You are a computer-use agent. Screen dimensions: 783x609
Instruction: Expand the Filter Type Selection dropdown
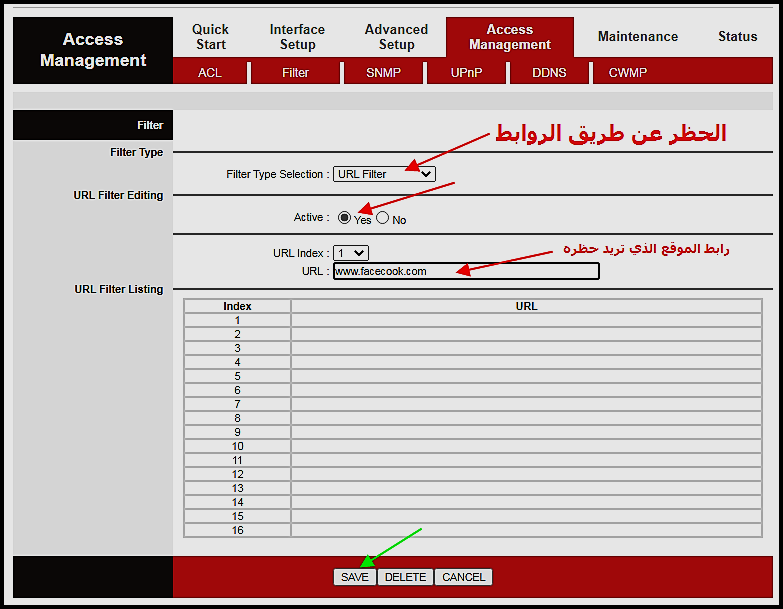point(384,174)
